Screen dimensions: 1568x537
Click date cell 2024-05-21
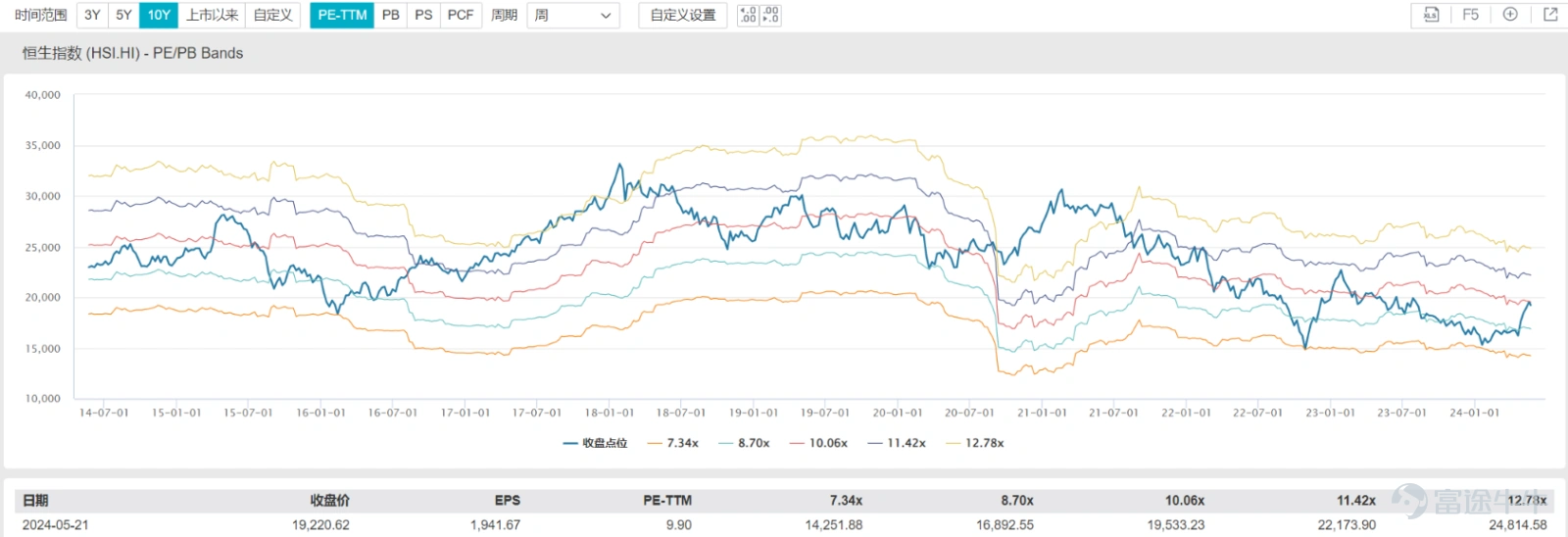coord(55,525)
